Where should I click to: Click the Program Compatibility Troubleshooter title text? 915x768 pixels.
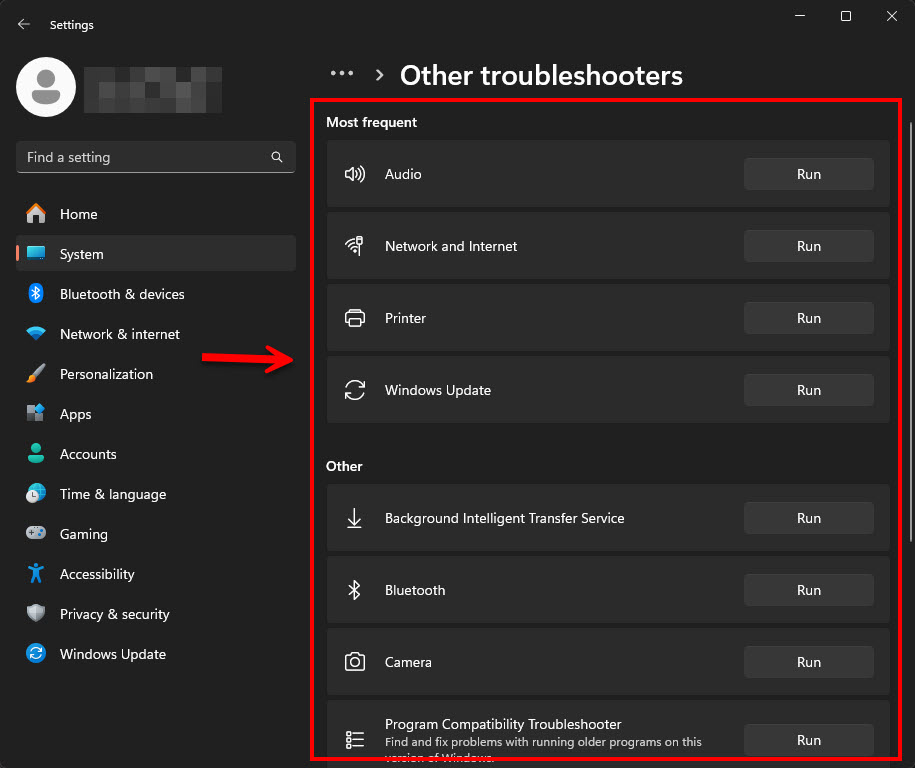pyautogui.click(x=503, y=724)
